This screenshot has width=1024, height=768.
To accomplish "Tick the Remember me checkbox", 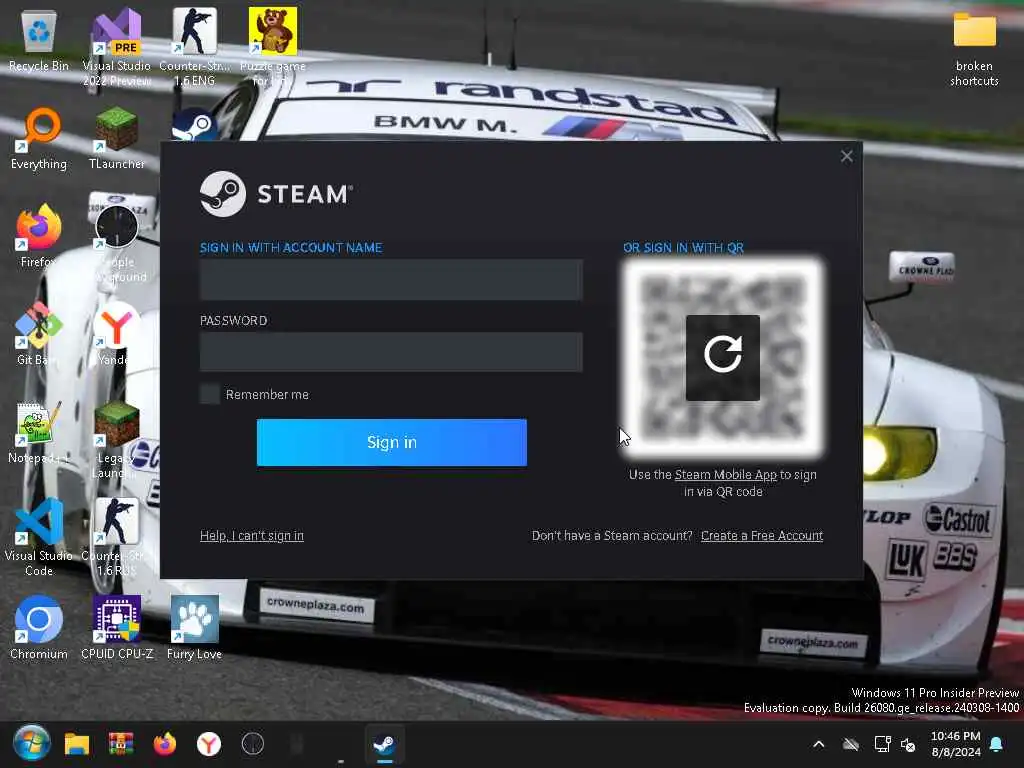I will [x=210, y=394].
